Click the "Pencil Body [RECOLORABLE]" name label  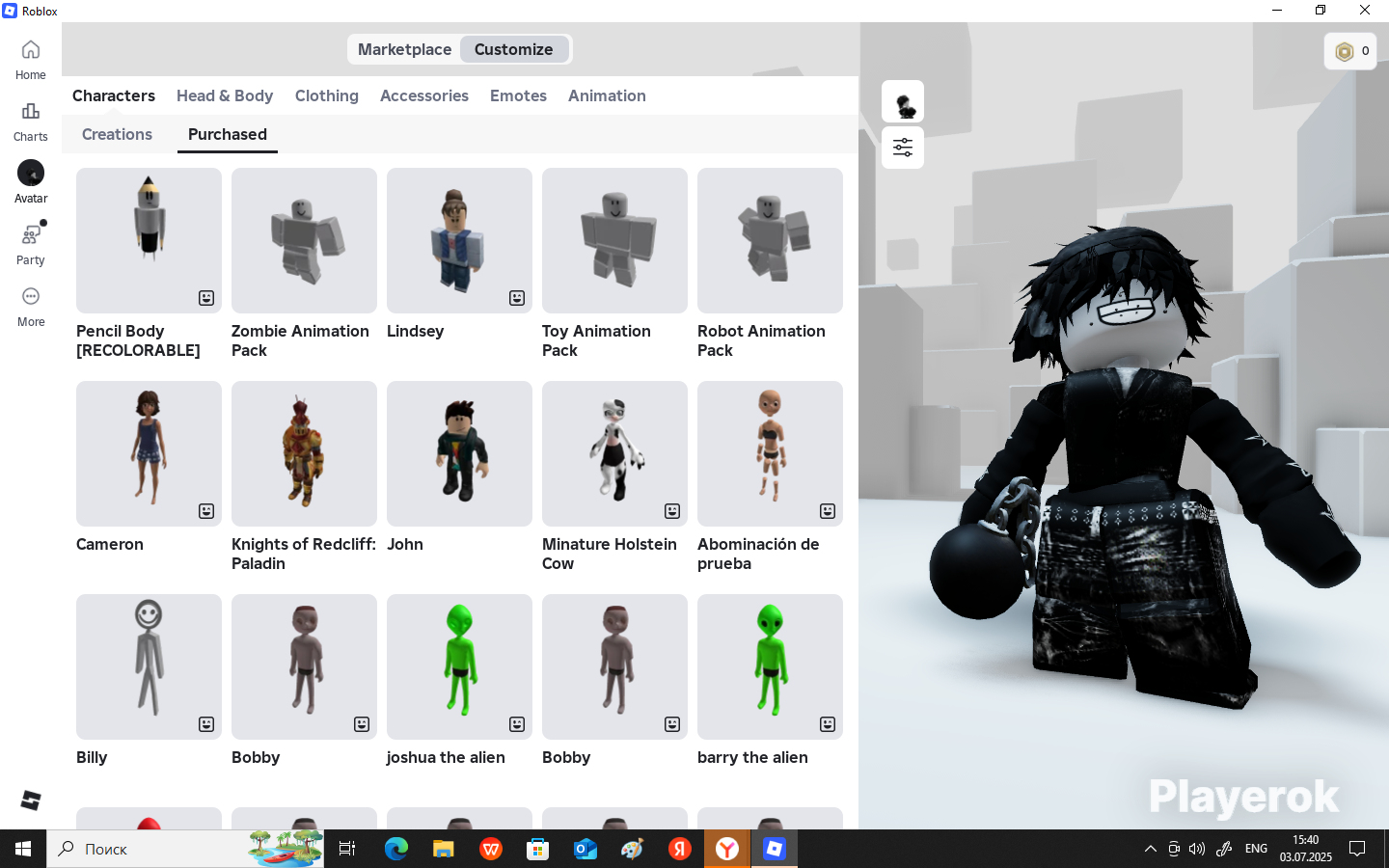(x=138, y=340)
